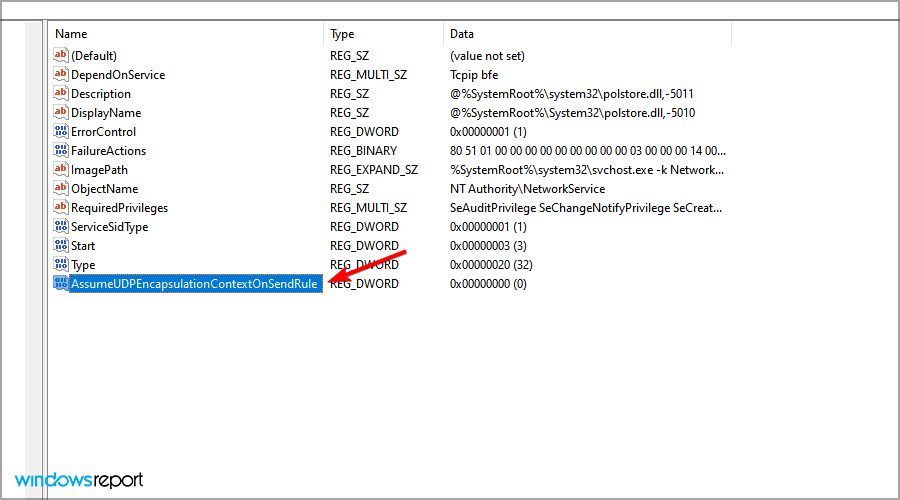
Task: Click the ObjectName string icon
Action: pos(60,188)
